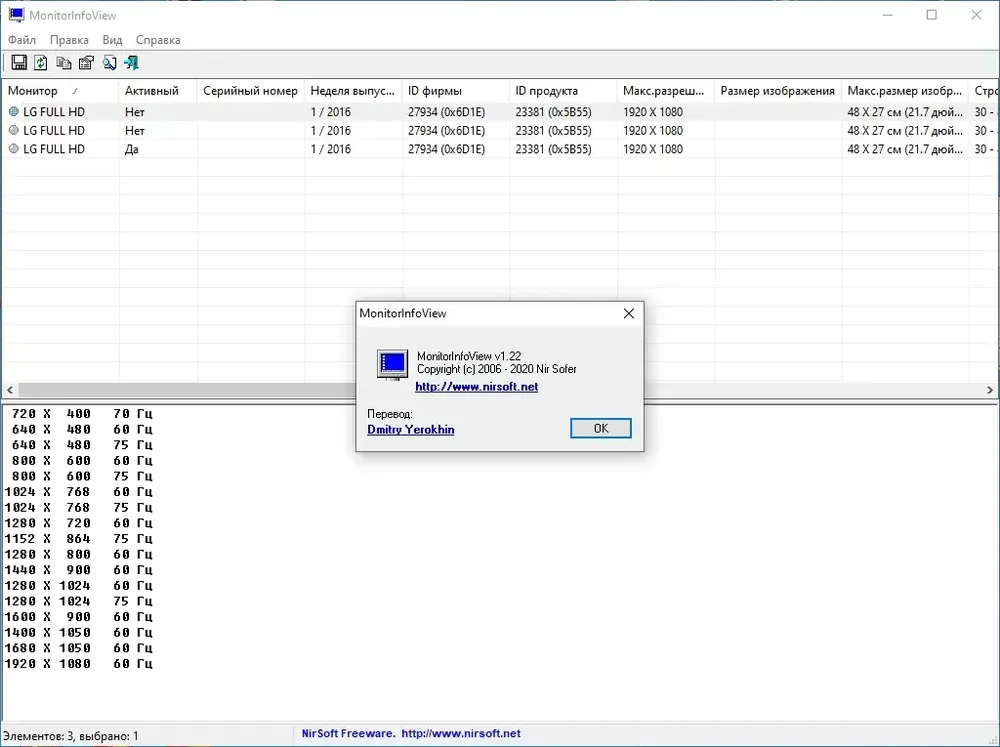Click the monitor icon of first LG FULL HD row
The width and height of the screenshot is (1000, 747).
[13, 112]
